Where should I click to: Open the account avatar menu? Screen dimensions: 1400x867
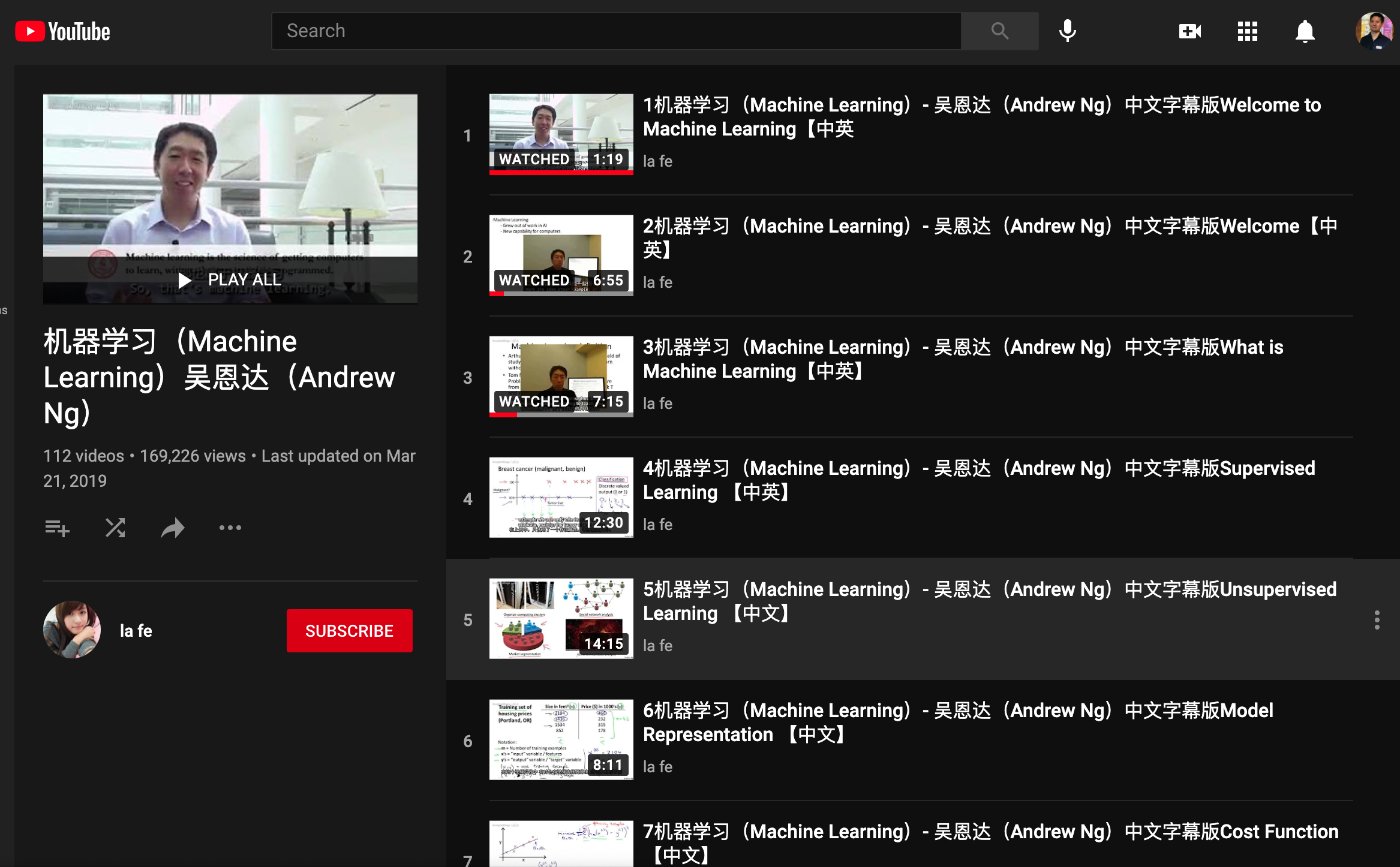[1373, 31]
